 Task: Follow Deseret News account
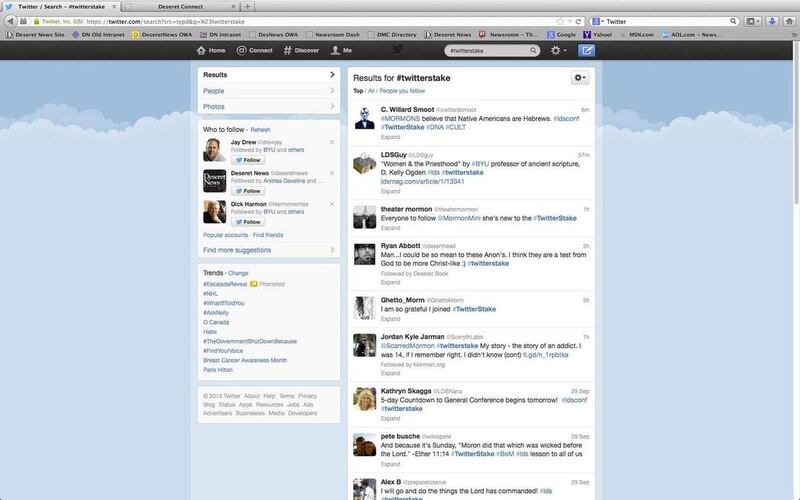247,191
